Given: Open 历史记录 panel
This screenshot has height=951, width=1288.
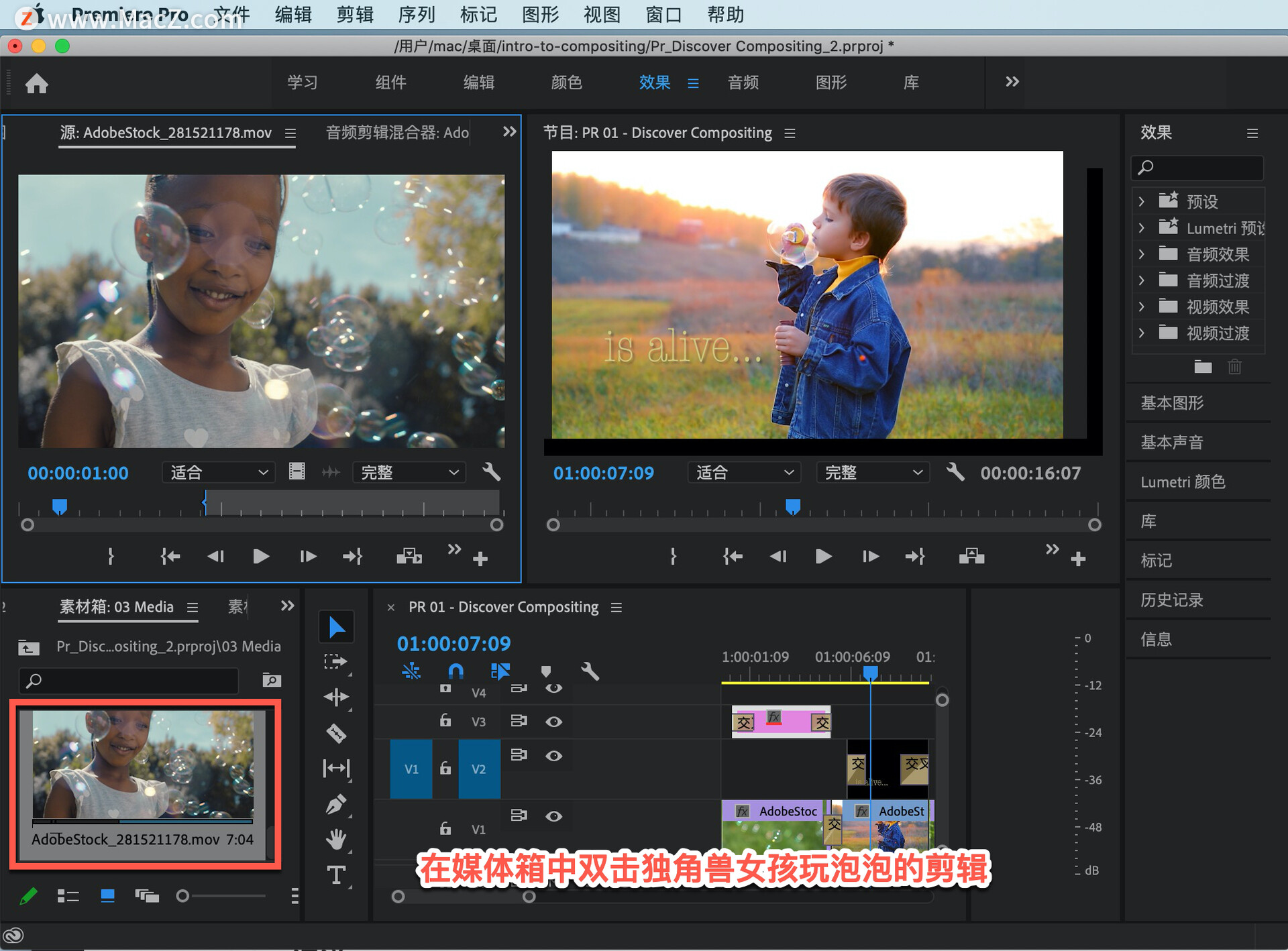Looking at the screenshot, I should coord(1173,600).
